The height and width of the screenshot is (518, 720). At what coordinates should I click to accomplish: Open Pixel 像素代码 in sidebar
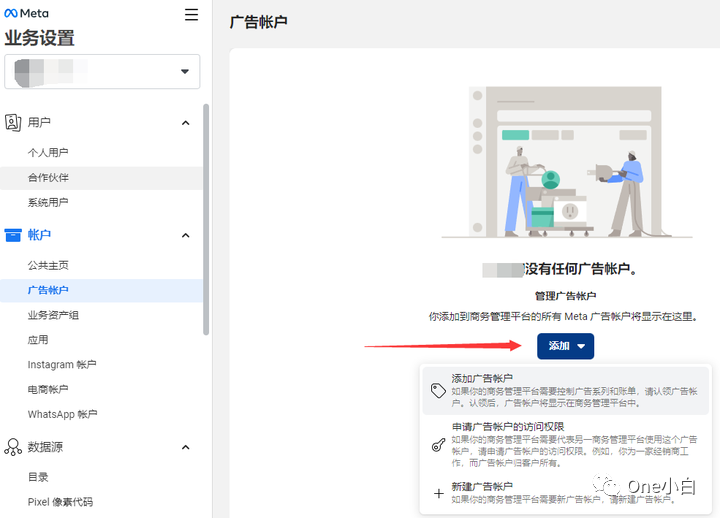point(101,502)
